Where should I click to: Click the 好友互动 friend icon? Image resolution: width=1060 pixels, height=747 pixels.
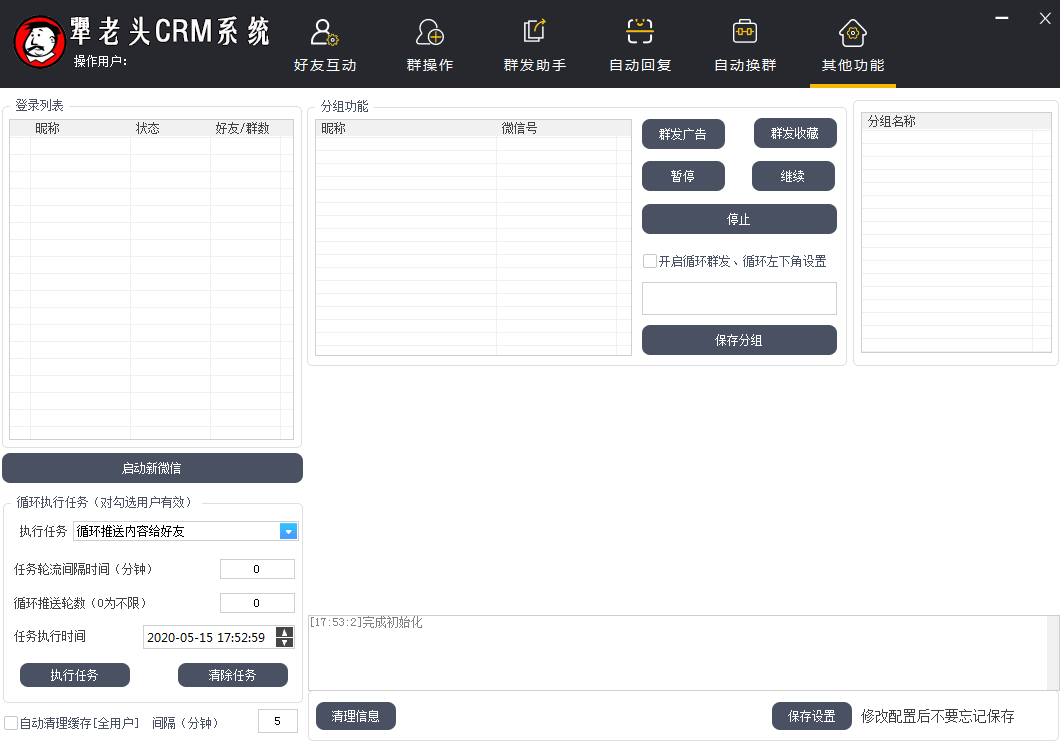pos(324,33)
